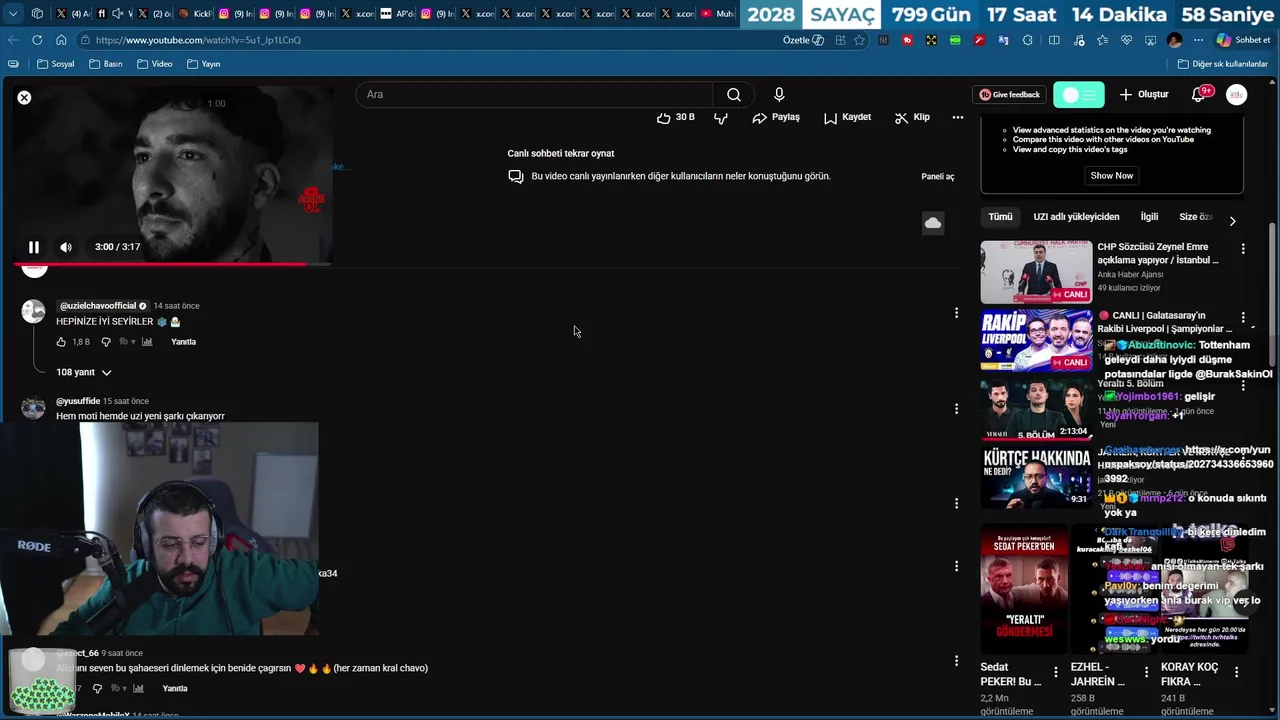The width and height of the screenshot is (1280, 720).
Task: Start voice search with microphone icon
Action: [x=779, y=94]
